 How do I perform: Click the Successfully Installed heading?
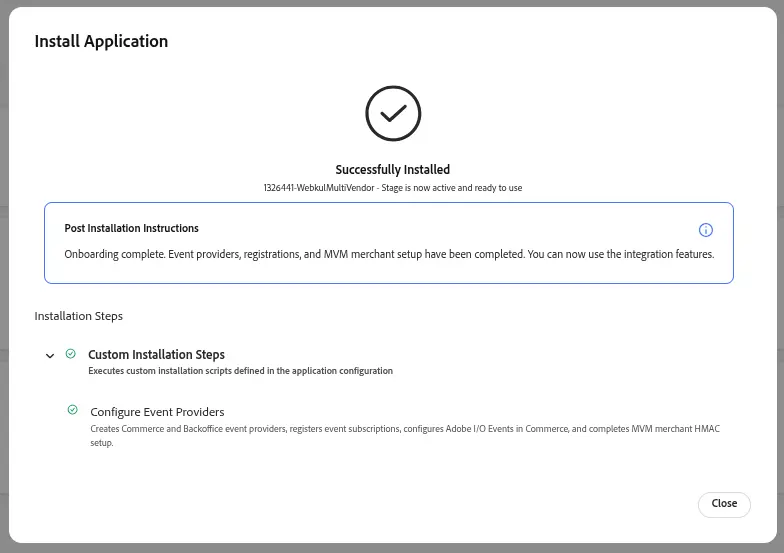392,170
